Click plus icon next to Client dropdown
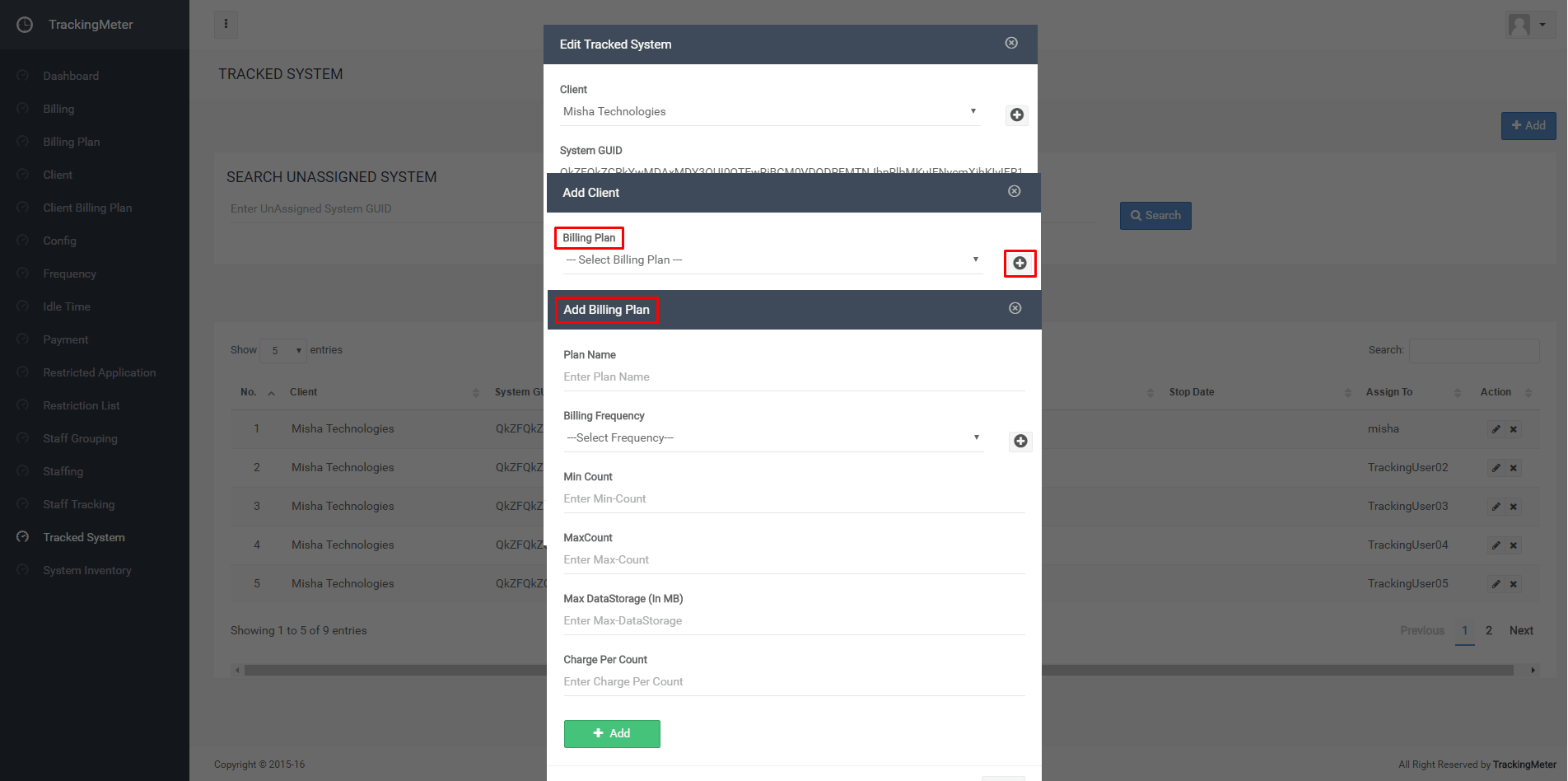Image resolution: width=1568 pixels, height=781 pixels. [1016, 115]
